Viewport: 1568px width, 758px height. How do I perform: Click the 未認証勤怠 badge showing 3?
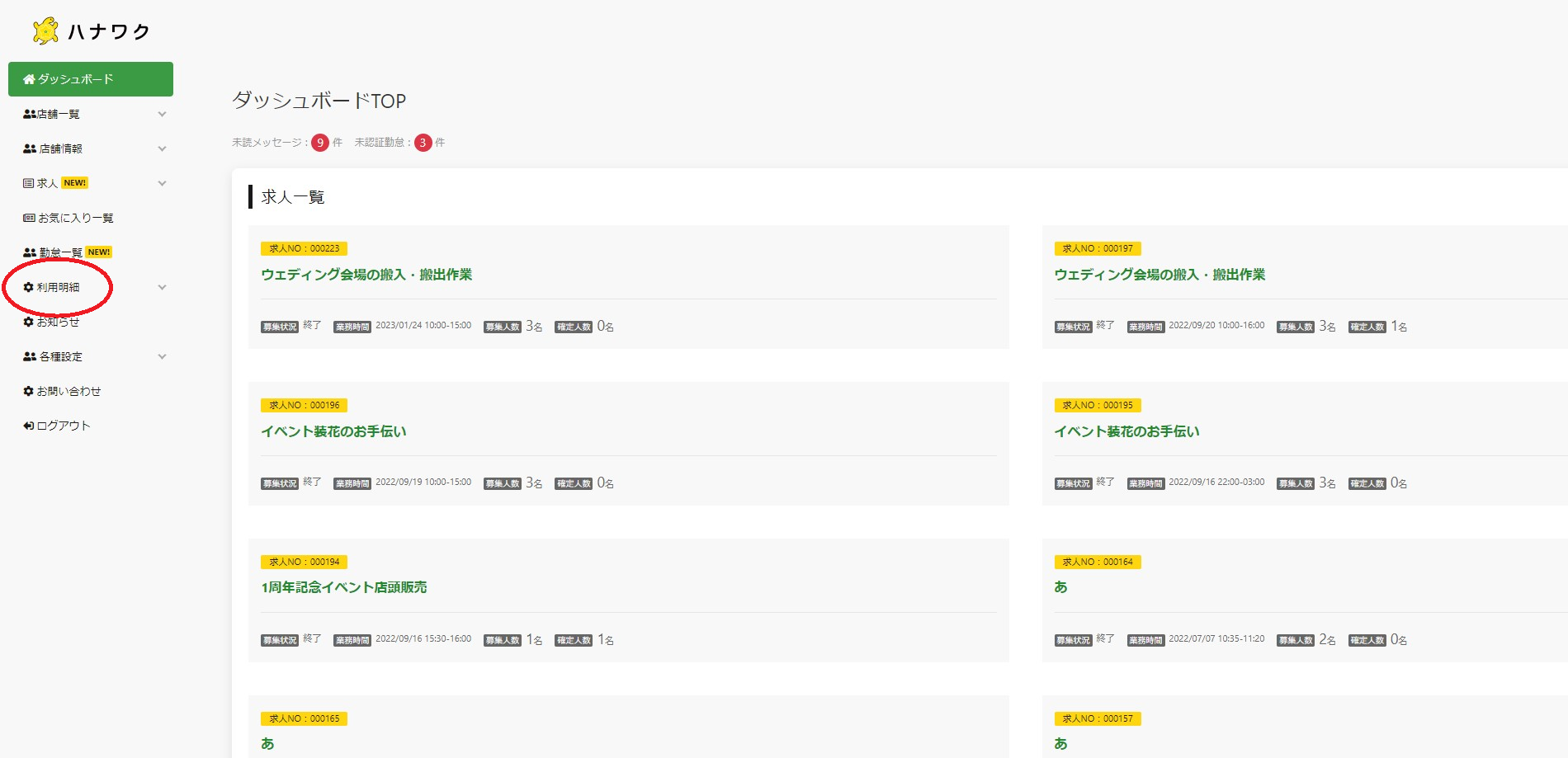pos(423,143)
